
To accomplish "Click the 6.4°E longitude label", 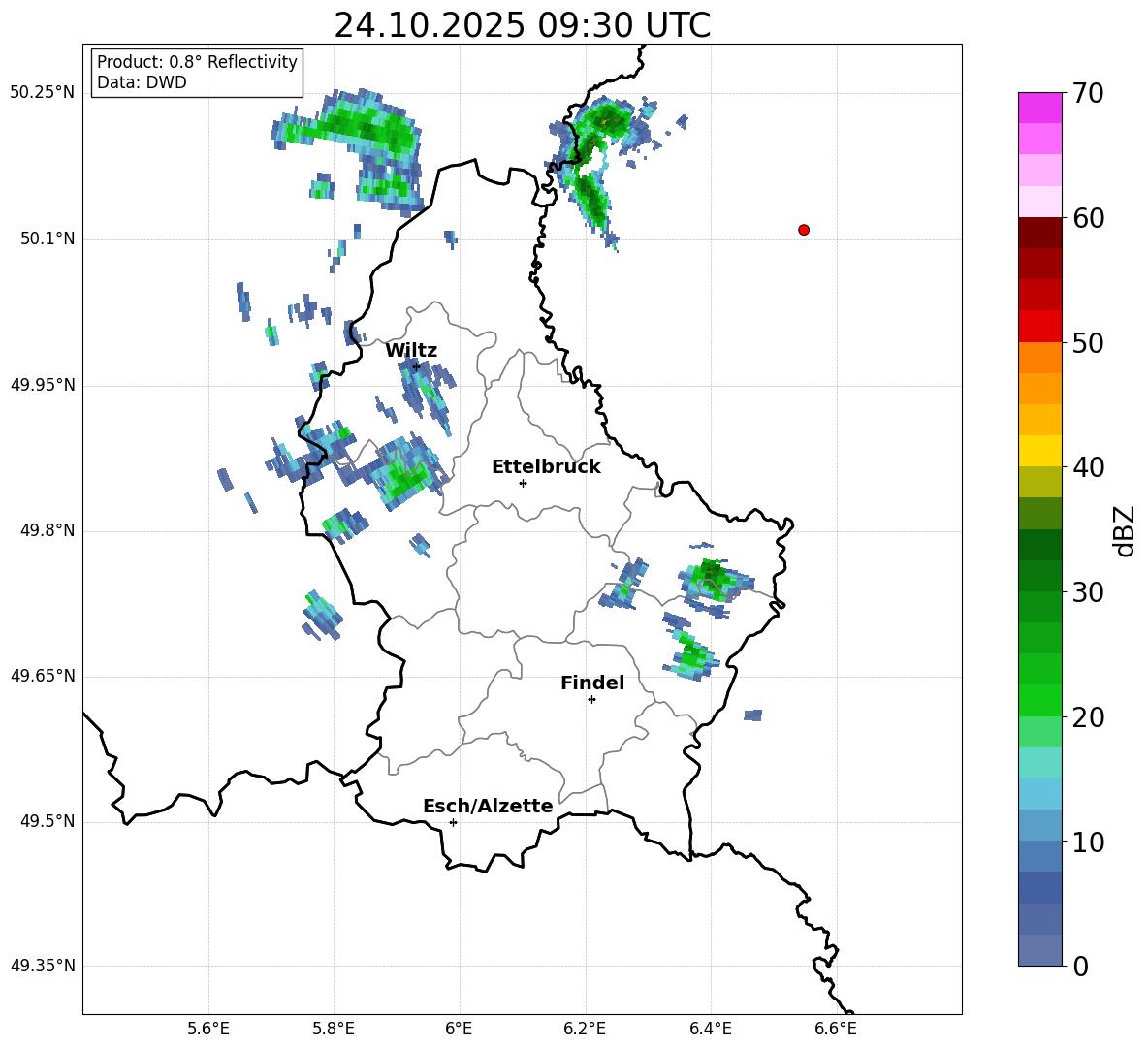I will click(x=710, y=1029).
